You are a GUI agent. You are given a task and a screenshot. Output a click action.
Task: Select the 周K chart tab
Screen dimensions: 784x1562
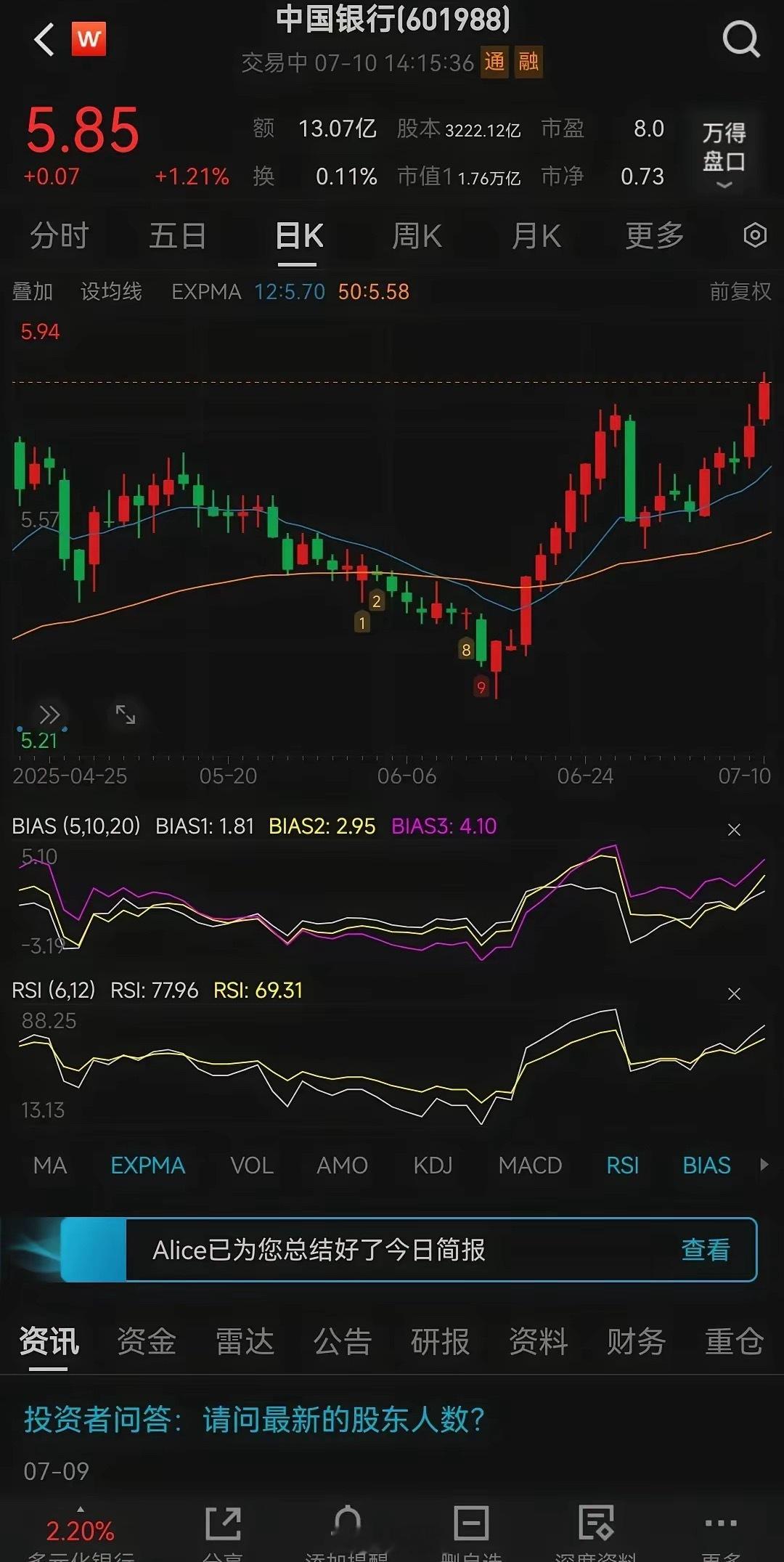coord(417,235)
